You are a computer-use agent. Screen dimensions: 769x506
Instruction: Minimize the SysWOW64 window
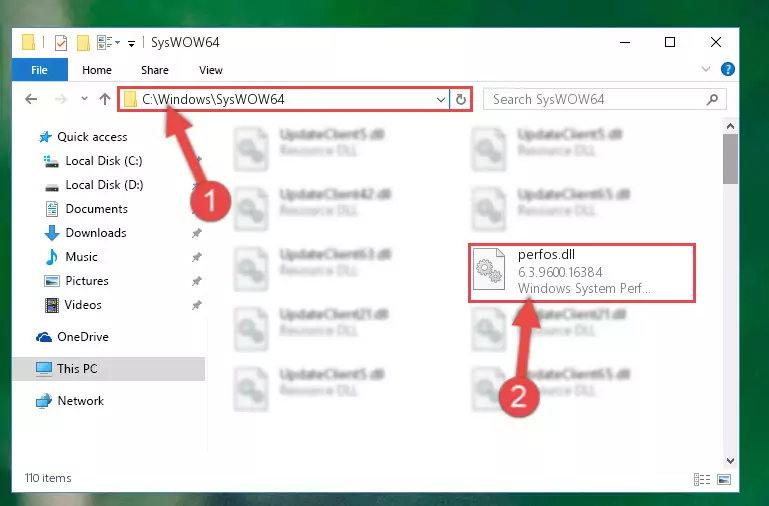point(625,42)
